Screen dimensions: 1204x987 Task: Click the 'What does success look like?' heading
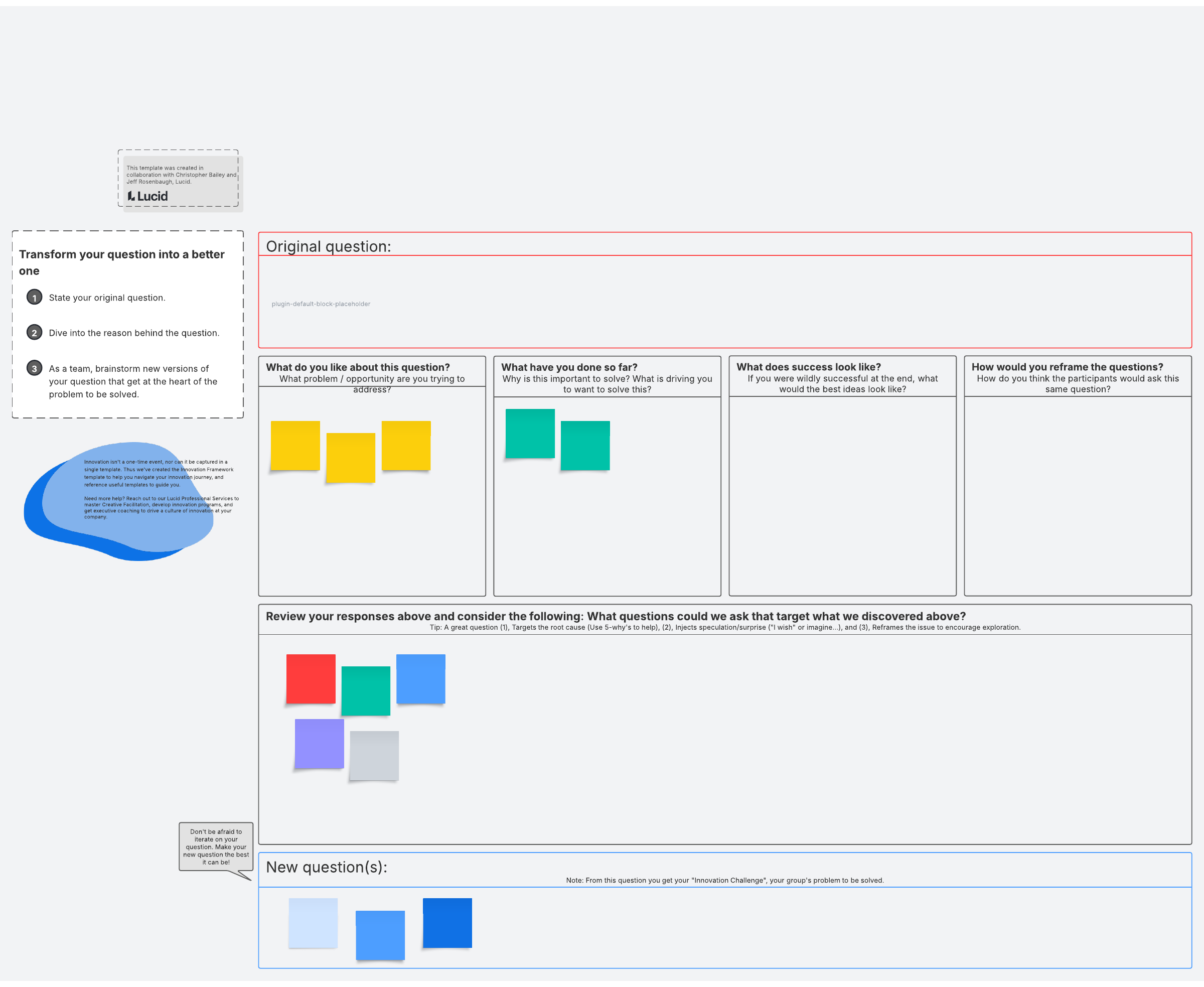coord(808,367)
